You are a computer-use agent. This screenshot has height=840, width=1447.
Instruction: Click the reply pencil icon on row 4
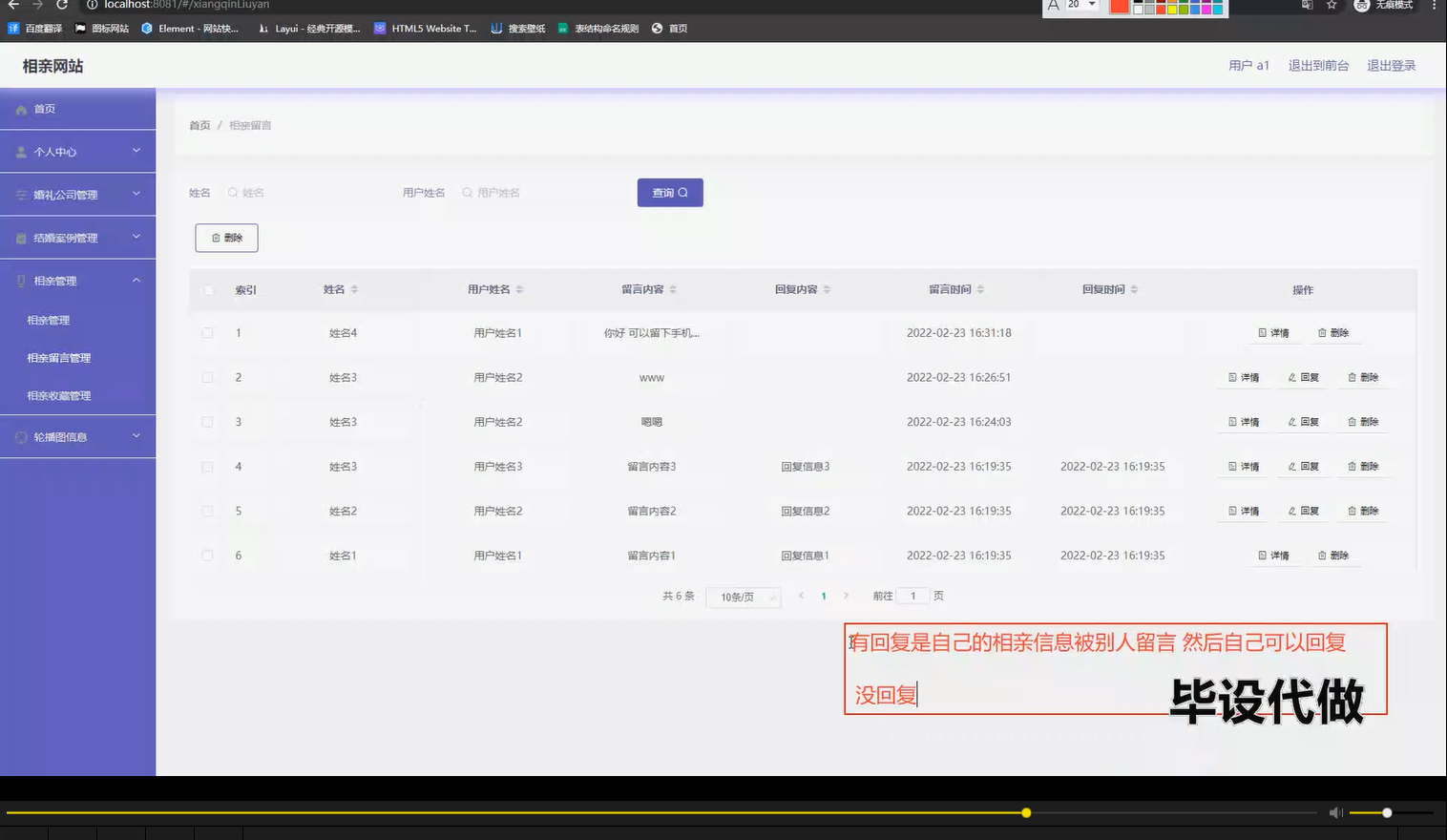point(1290,466)
